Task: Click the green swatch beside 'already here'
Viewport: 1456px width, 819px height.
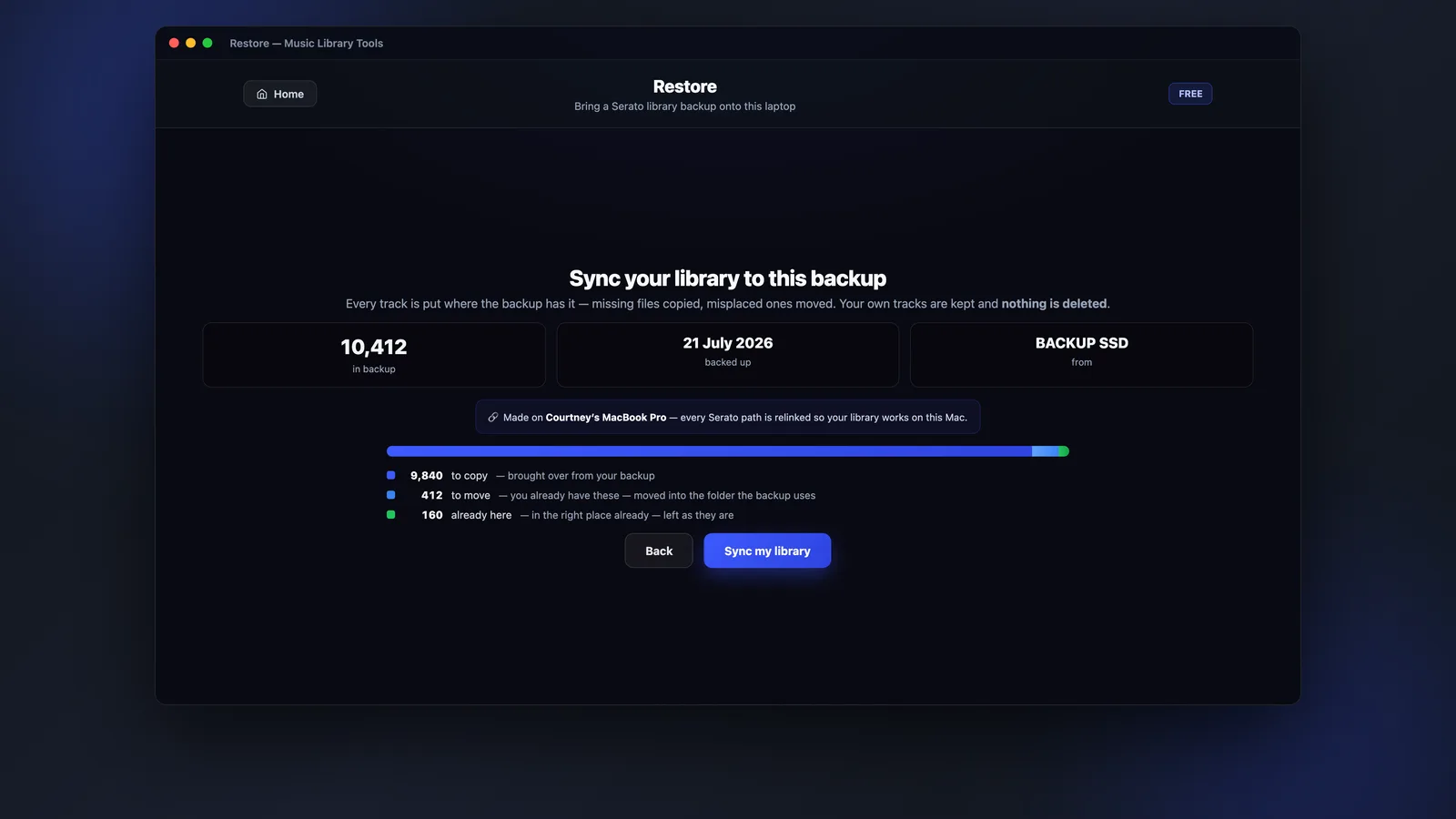Action: tap(391, 515)
